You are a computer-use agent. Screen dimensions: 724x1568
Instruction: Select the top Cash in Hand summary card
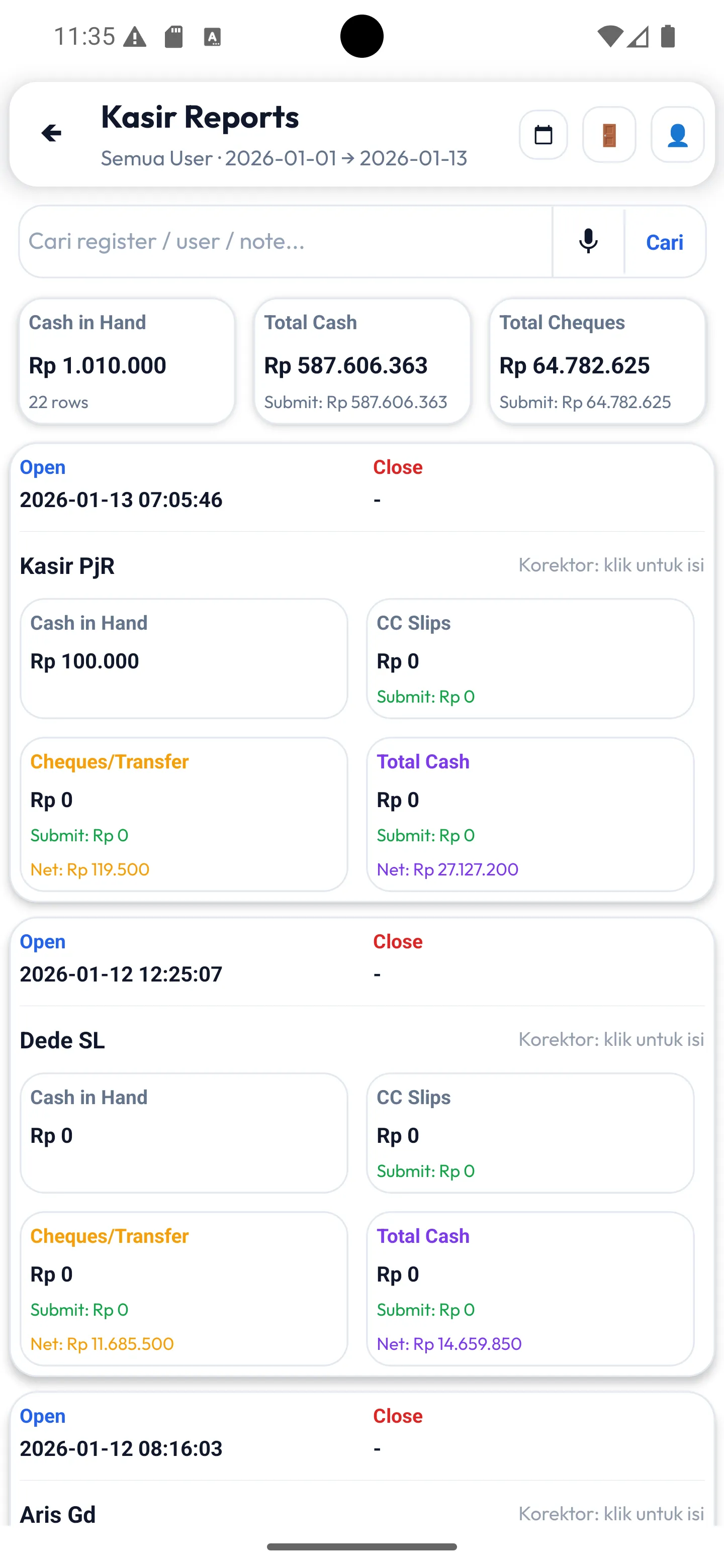point(127,361)
